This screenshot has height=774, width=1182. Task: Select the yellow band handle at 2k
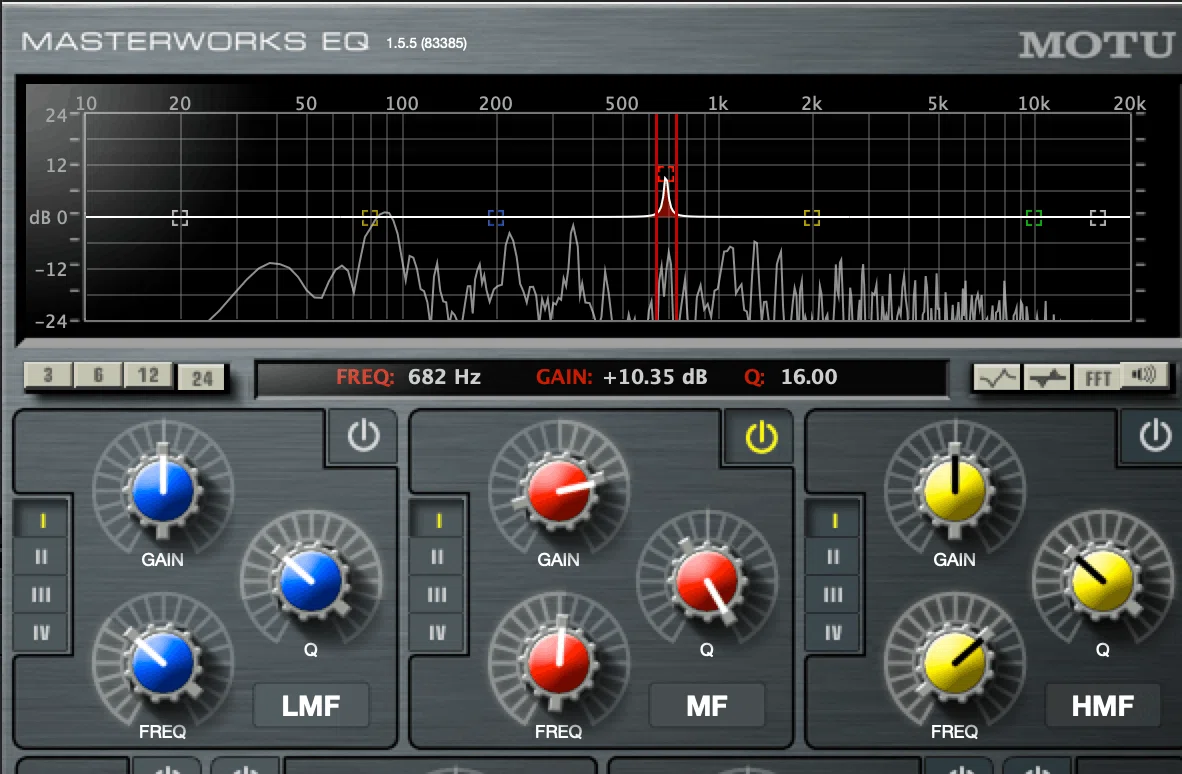click(811, 218)
